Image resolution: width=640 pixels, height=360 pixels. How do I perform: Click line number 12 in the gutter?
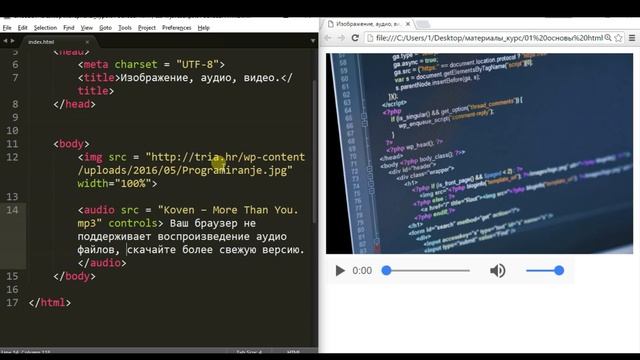click(x=12, y=157)
